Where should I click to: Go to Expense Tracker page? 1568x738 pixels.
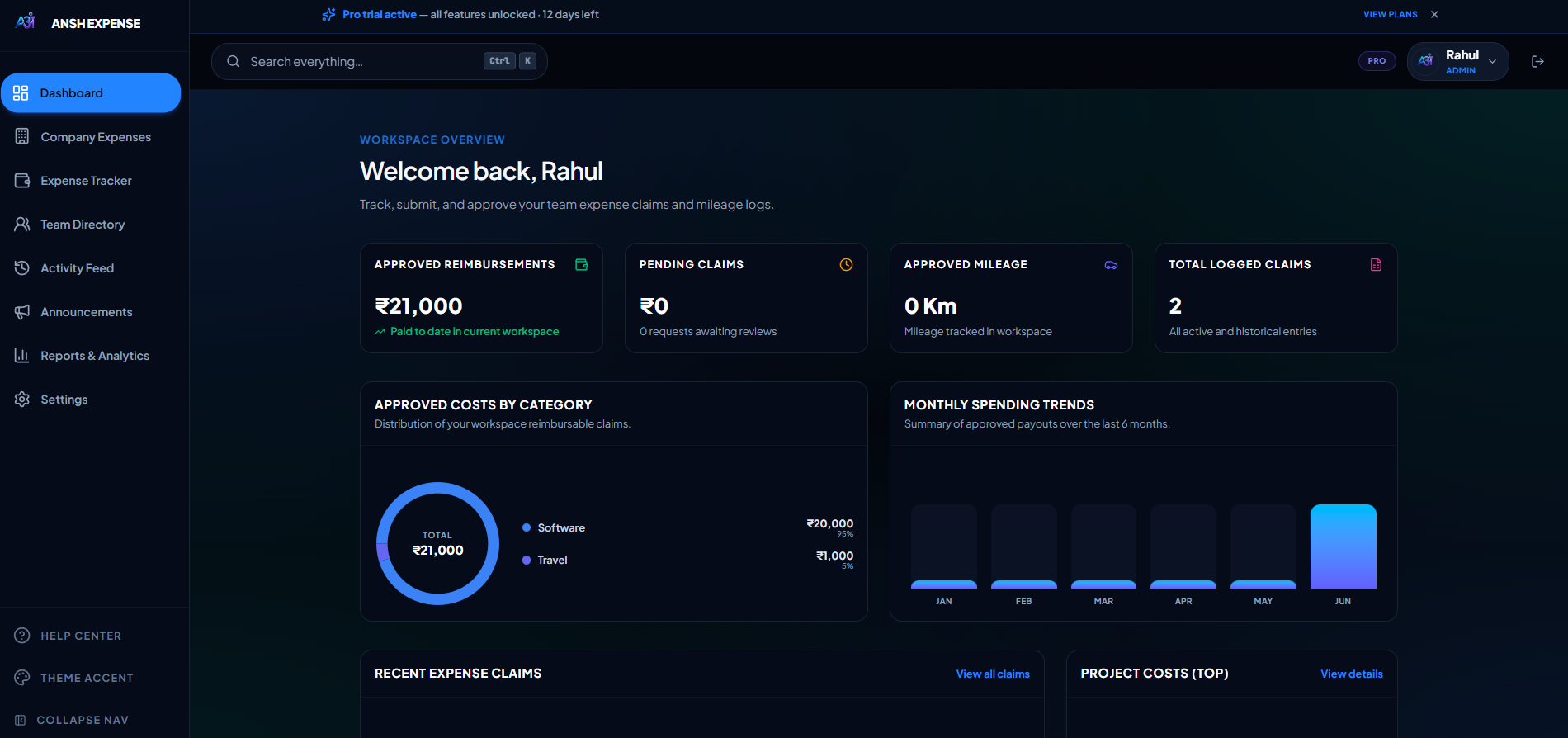point(91,180)
